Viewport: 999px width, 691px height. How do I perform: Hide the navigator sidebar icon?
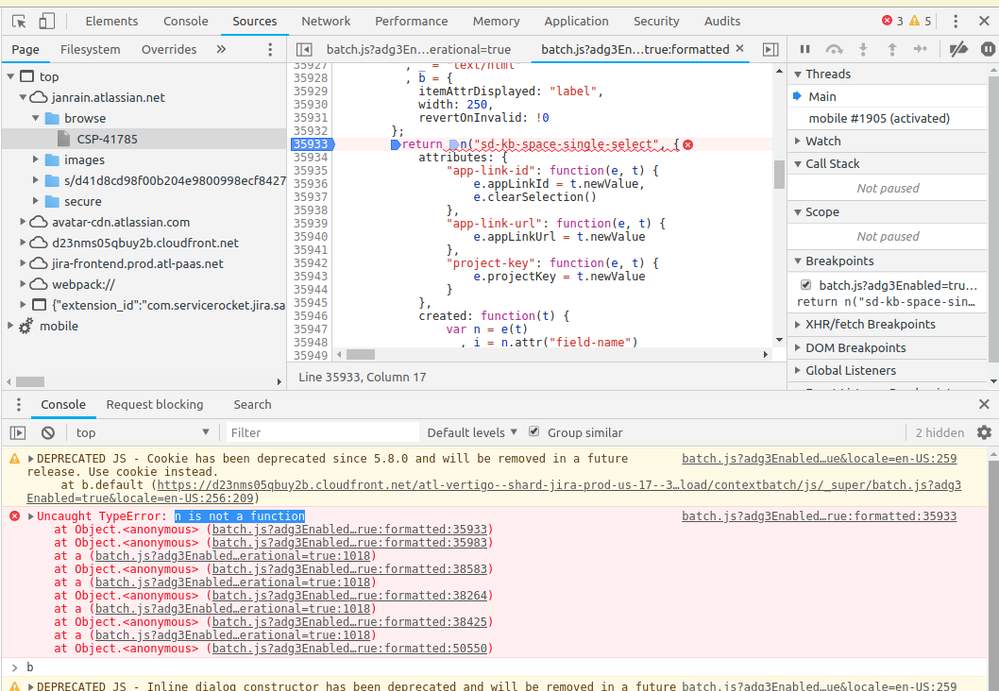tap(305, 49)
